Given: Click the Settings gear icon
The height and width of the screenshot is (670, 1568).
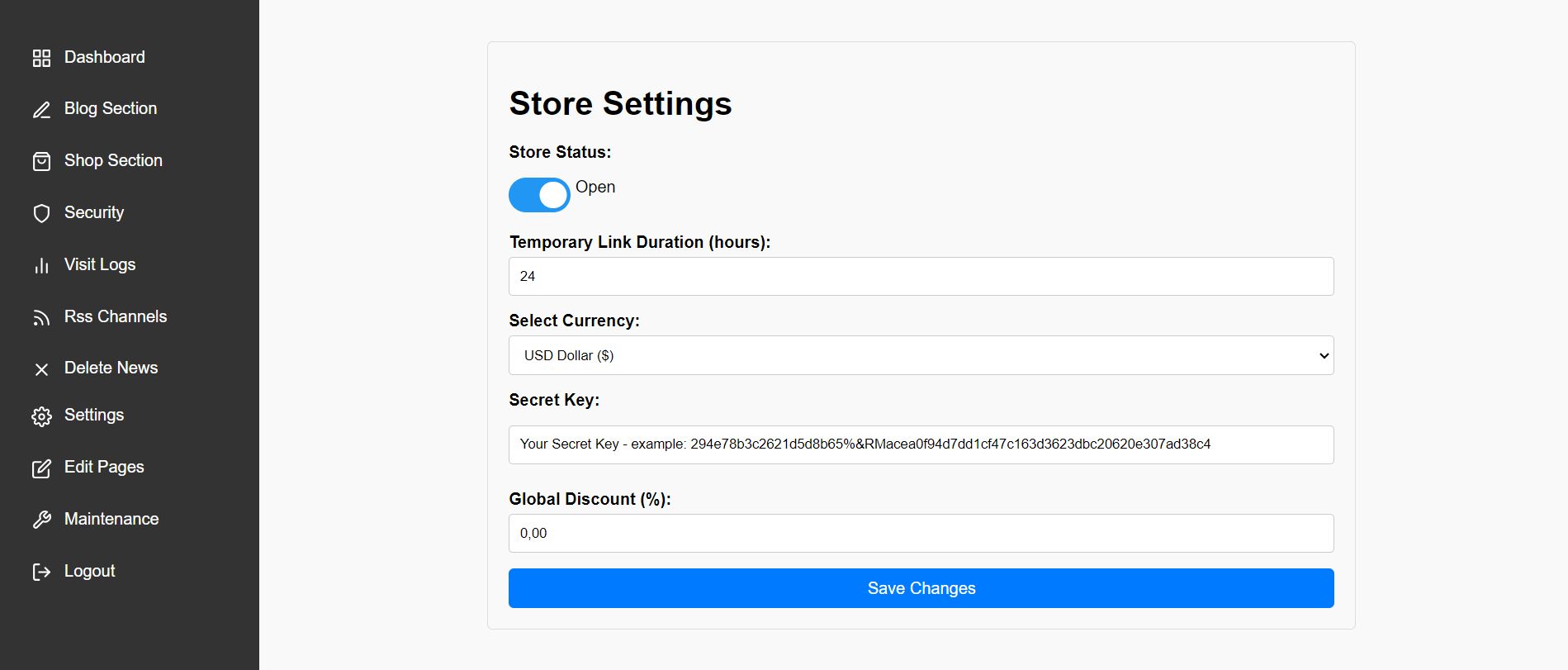Looking at the screenshot, I should pos(41,416).
